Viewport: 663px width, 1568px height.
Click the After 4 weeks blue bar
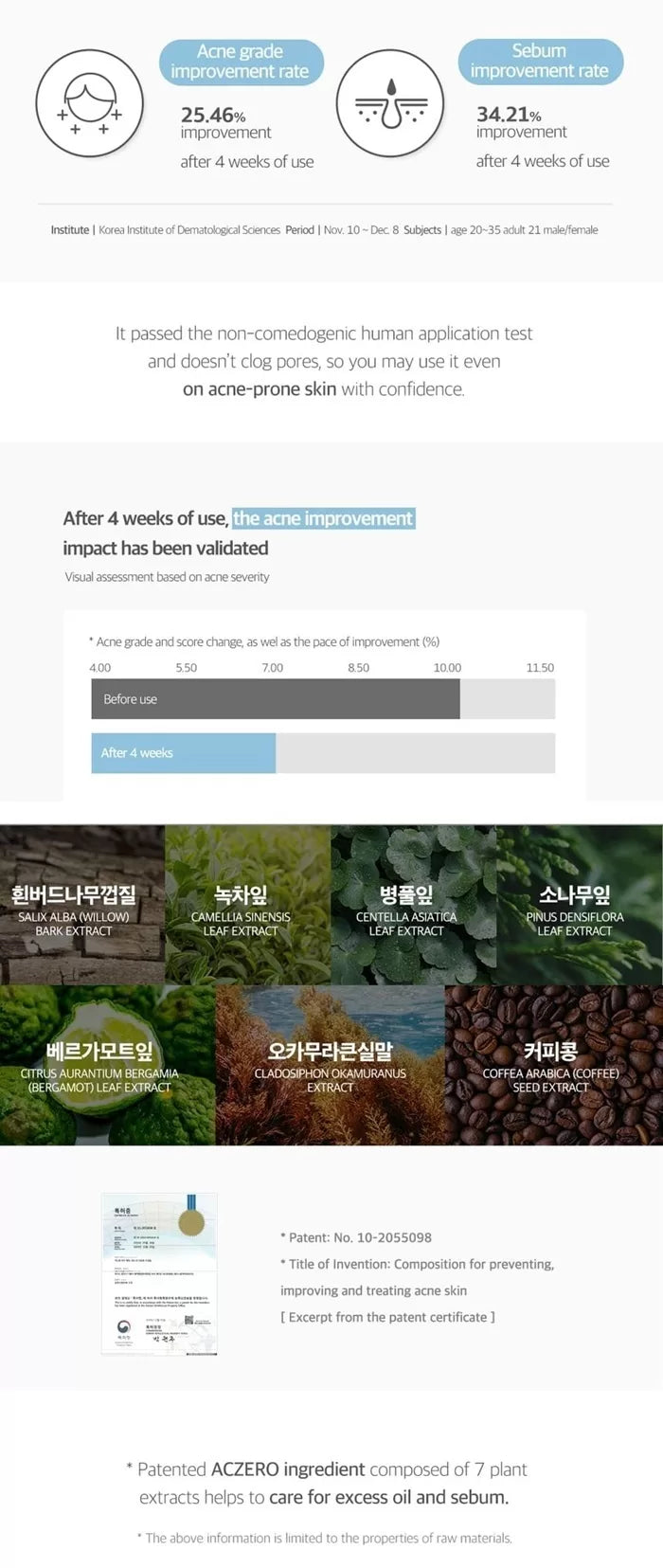point(184,752)
